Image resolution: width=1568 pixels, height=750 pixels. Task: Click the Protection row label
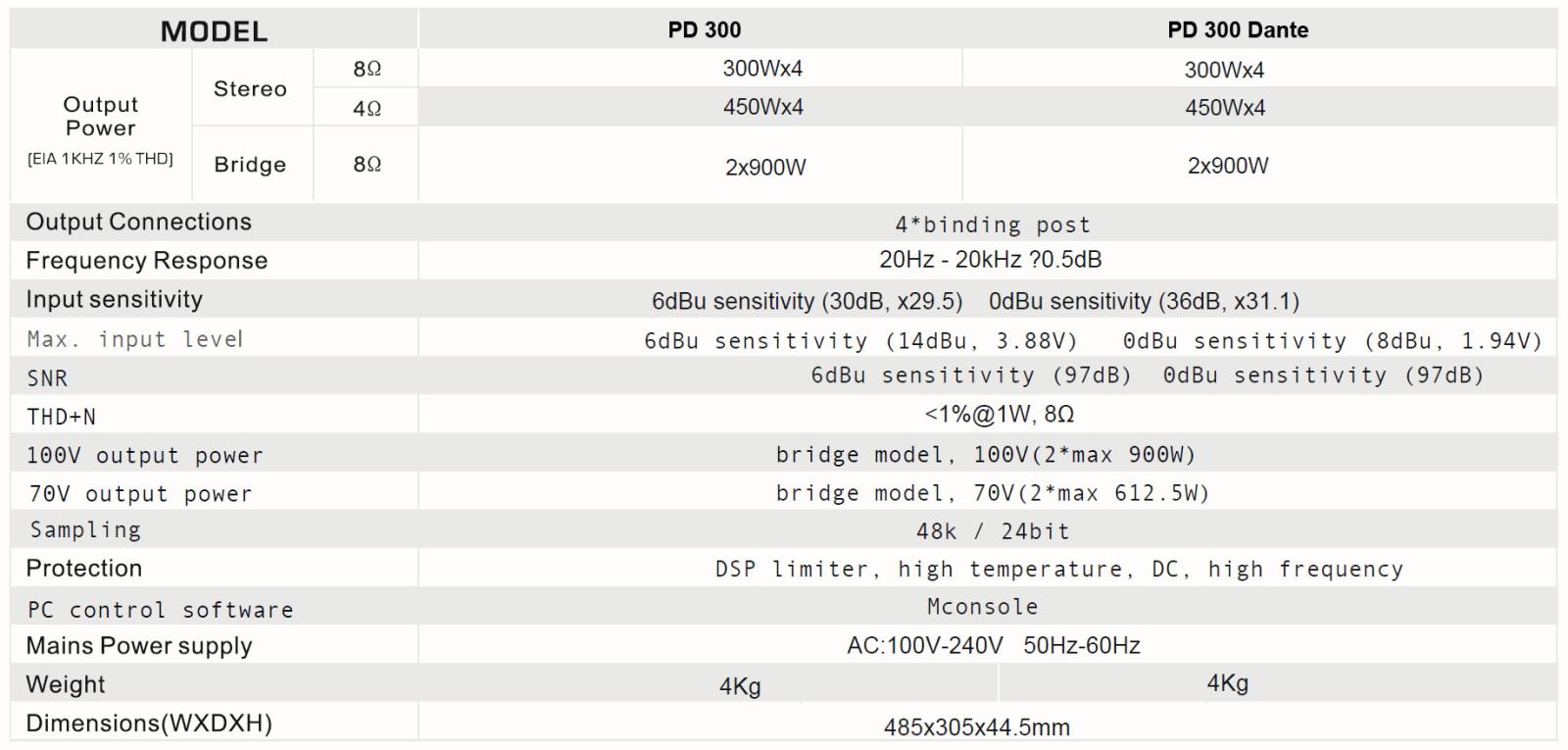(84, 569)
